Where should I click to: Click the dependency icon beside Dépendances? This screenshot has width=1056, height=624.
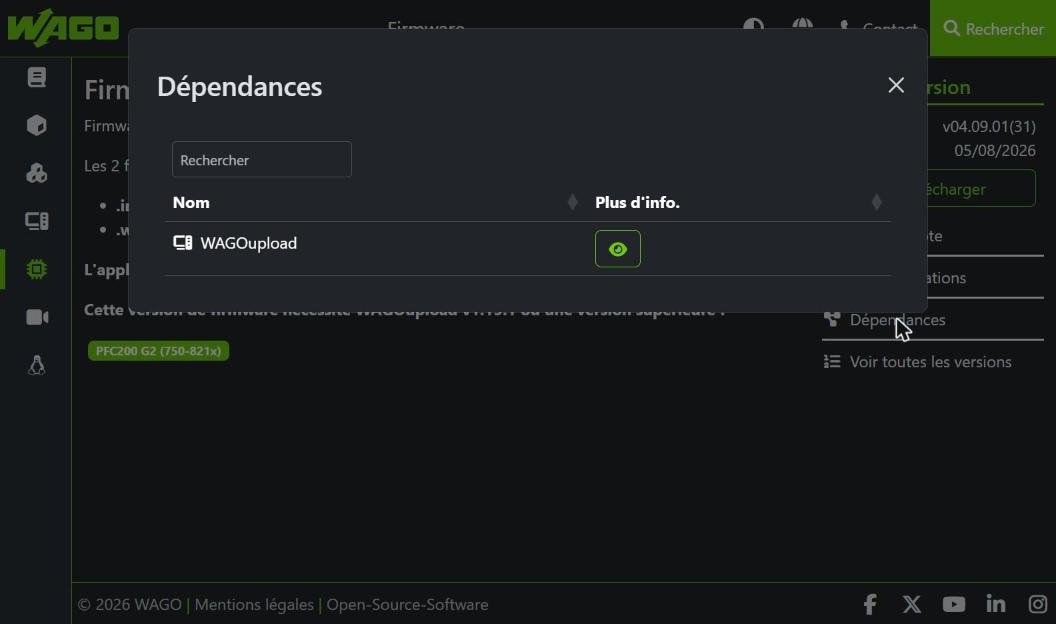pyautogui.click(x=832, y=318)
